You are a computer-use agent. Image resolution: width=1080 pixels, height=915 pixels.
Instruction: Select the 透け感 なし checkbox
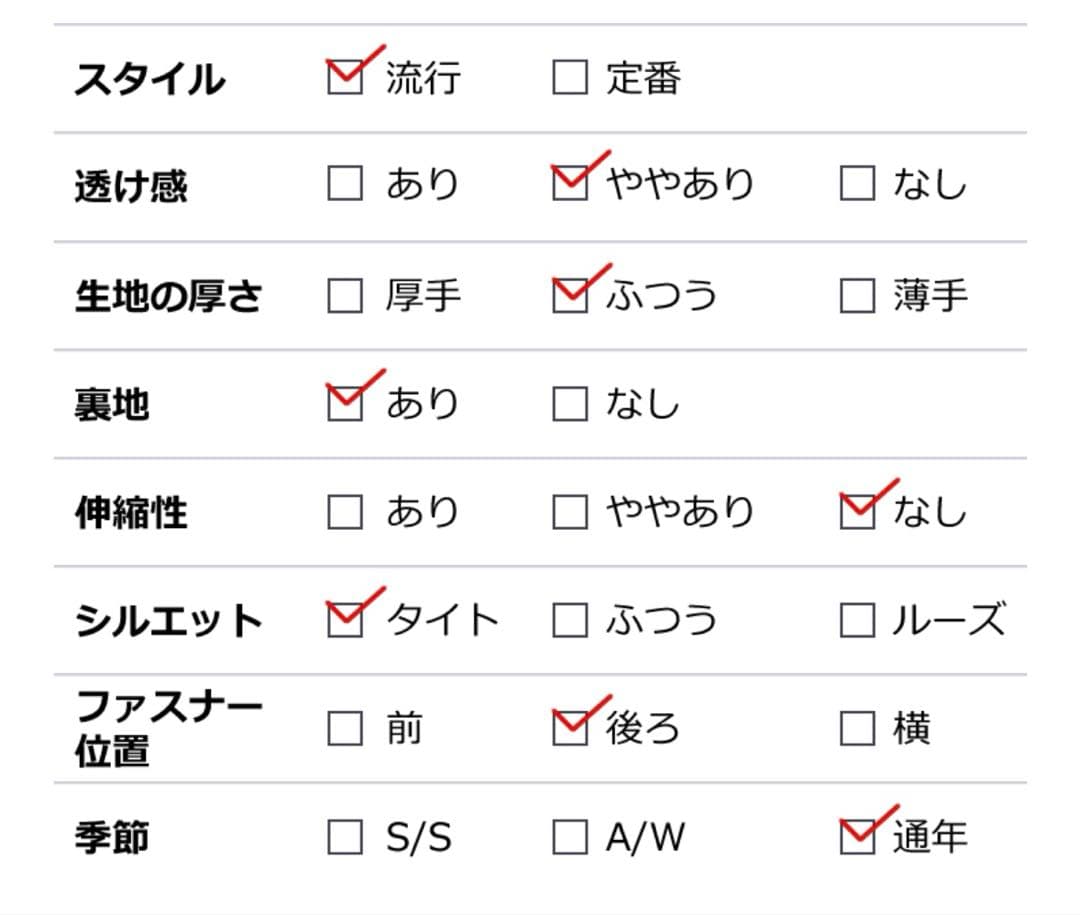pyautogui.click(x=857, y=185)
